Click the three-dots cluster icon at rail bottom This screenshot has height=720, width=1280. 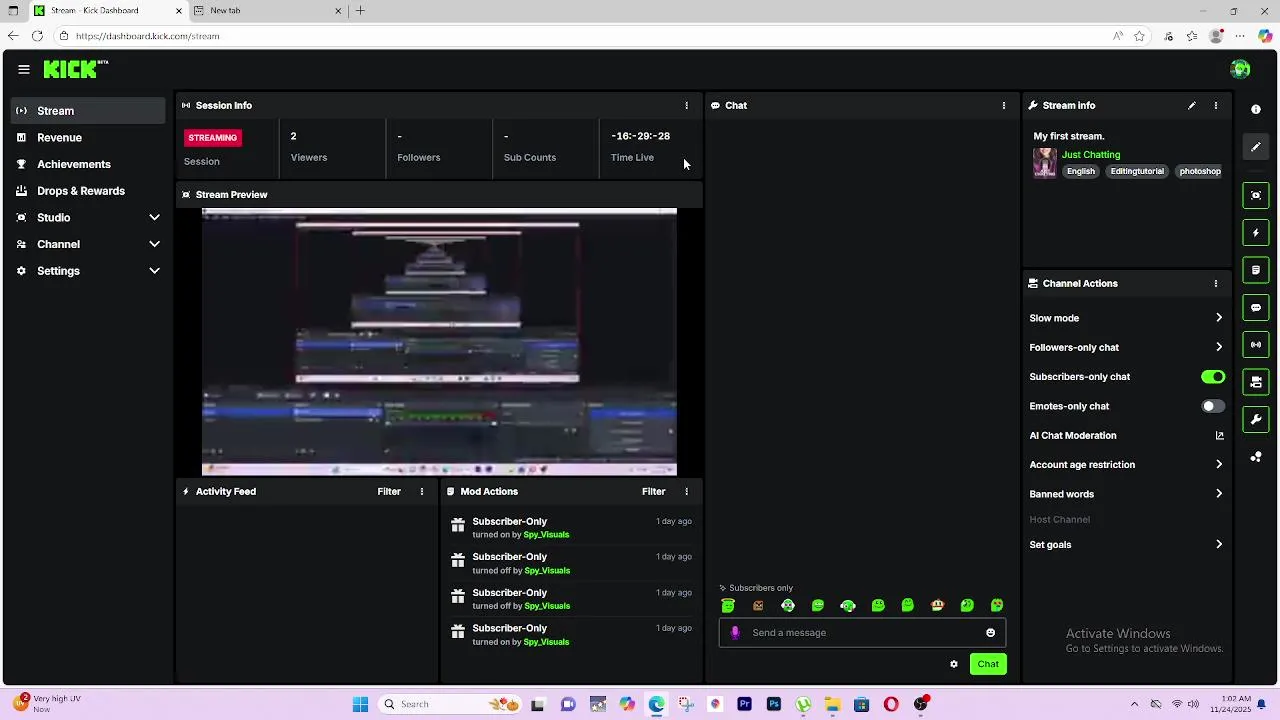1256,457
